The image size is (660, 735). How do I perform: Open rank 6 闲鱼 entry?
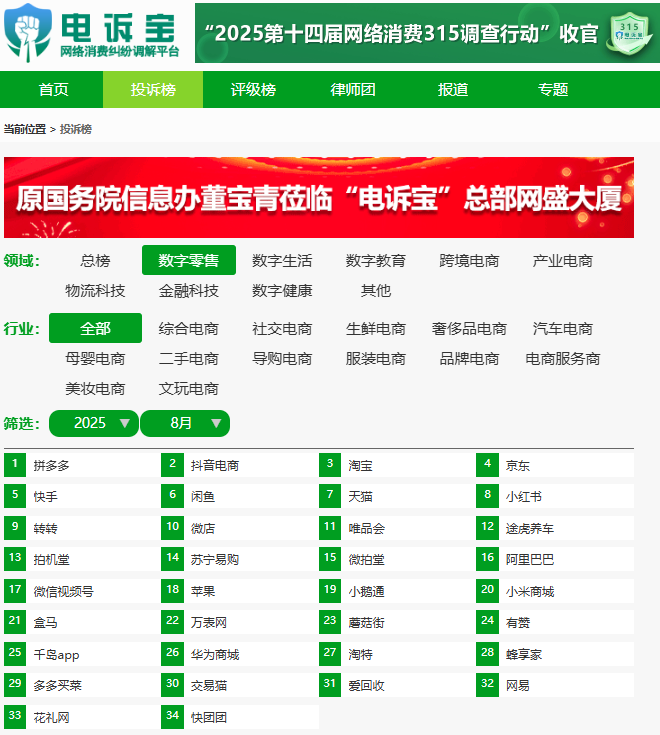point(239,496)
